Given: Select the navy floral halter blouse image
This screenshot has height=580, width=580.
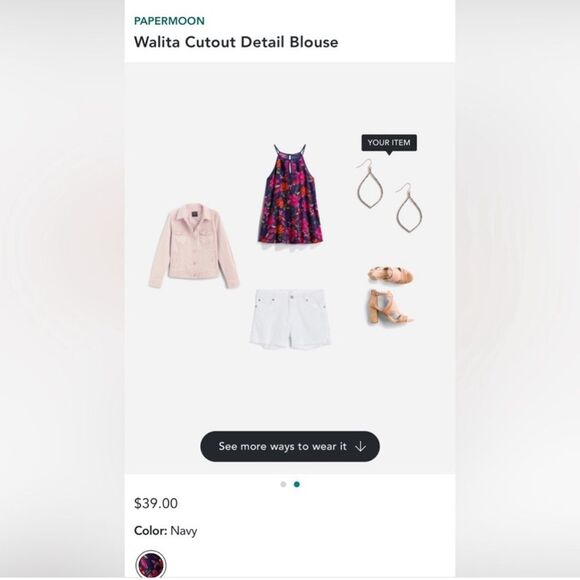Looking at the screenshot, I should coord(290,194).
